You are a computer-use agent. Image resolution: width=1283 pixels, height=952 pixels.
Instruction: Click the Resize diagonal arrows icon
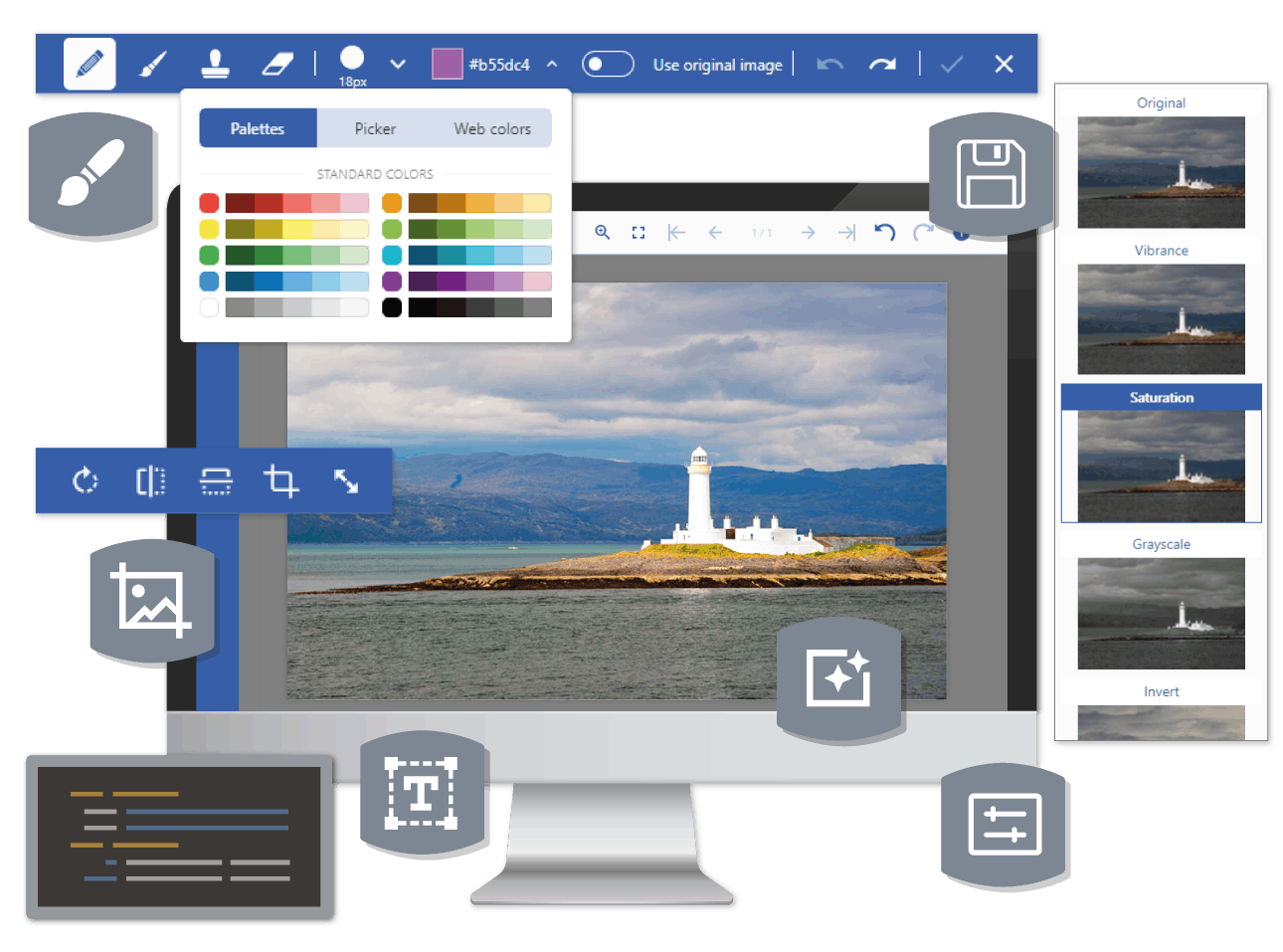pos(346,481)
